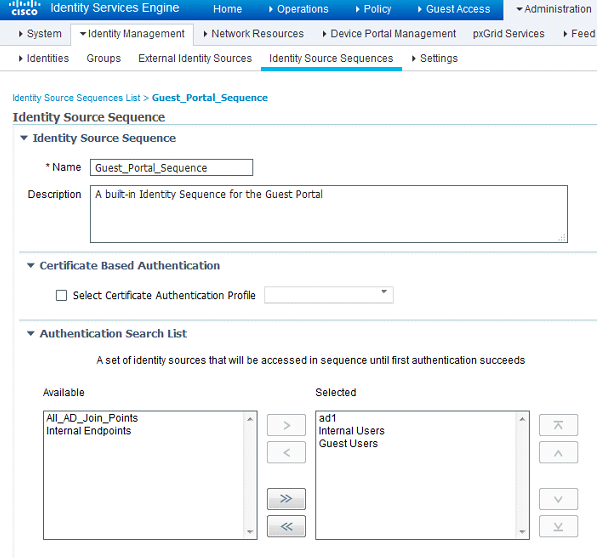Enable Select Certificate Authentication Profile checkbox
Image resolution: width=597 pixels, height=558 pixels.
click(61, 295)
